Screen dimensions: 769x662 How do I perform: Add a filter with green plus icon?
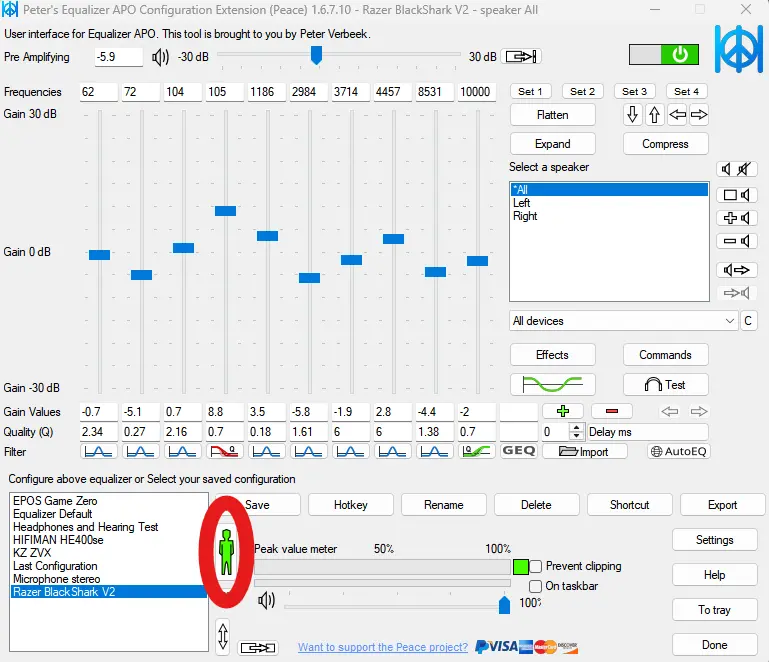click(563, 411)
